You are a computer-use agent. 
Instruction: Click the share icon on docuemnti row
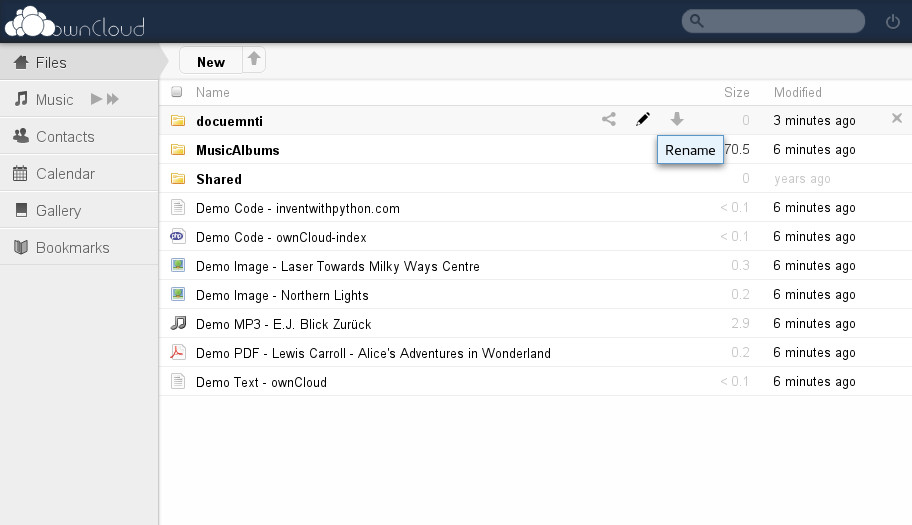tap(608, 120)
